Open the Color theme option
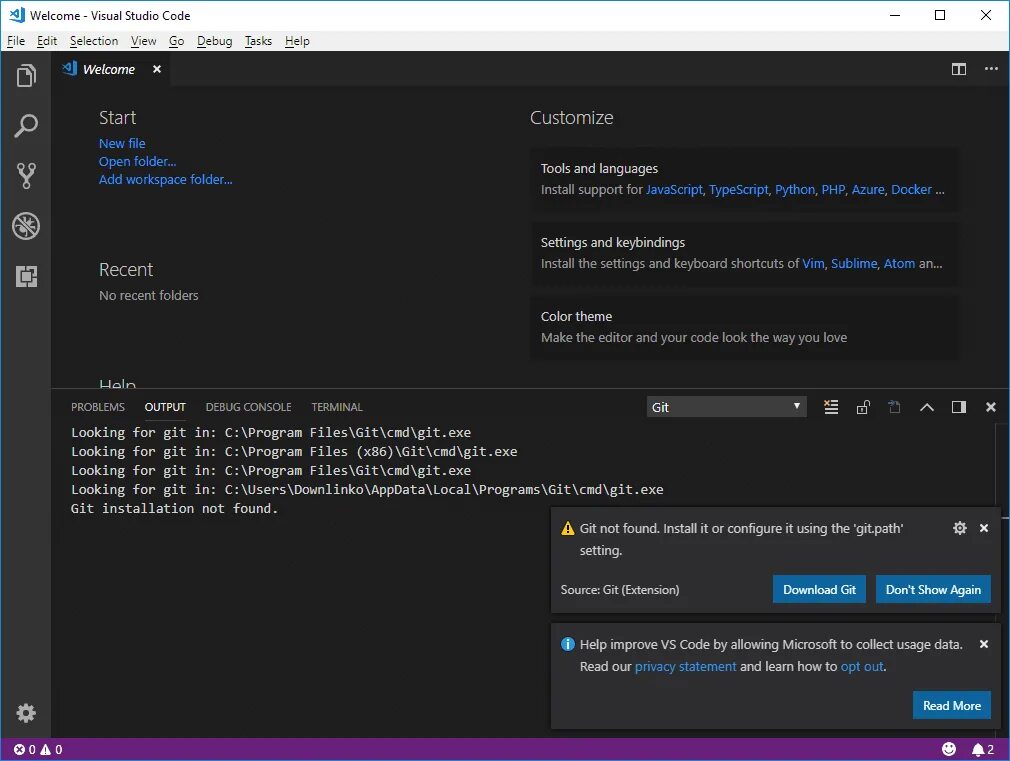Screen dimensions: 1010x761 pyautogui.click(x=744, y=327)
